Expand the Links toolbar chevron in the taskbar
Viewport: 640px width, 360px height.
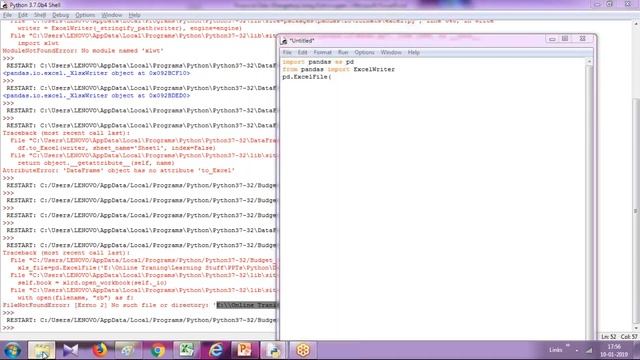(x=567, y=346)
